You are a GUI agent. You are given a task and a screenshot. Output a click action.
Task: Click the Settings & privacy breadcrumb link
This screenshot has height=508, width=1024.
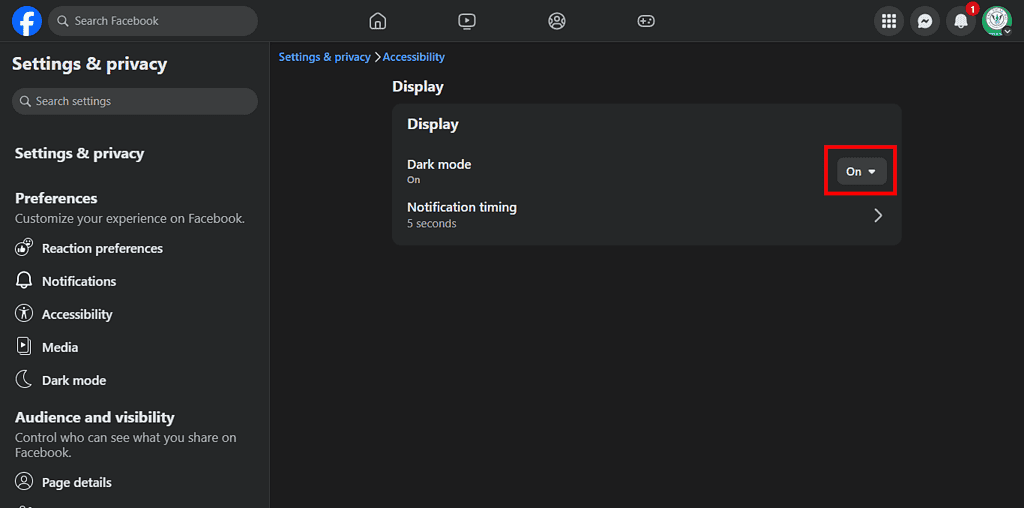[325, 57]
